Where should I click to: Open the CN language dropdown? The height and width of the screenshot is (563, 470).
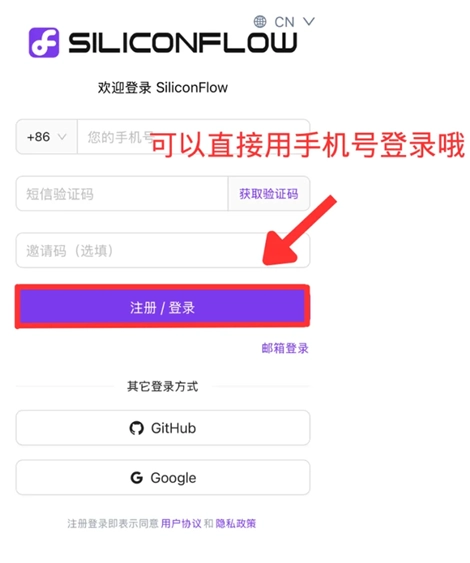284,22
